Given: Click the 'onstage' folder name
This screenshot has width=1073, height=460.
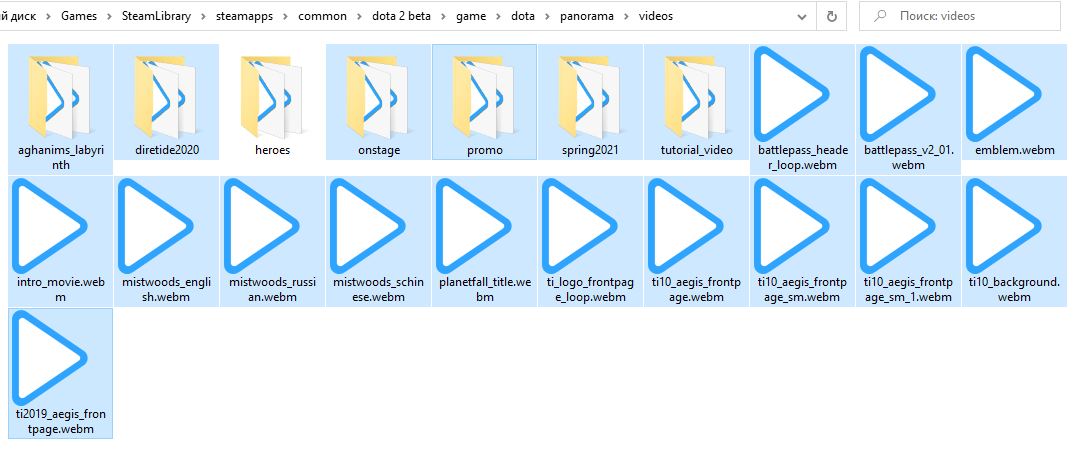Looking at the screenshot, I should [378, 151].
